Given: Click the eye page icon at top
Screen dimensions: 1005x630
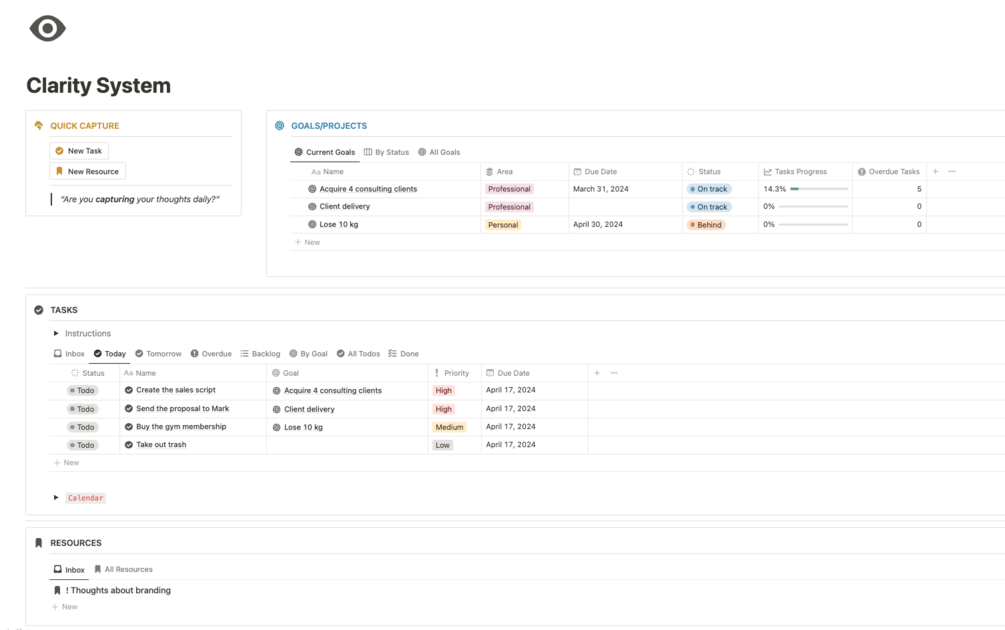Looking at the screenshot, I should pos(45,28).
